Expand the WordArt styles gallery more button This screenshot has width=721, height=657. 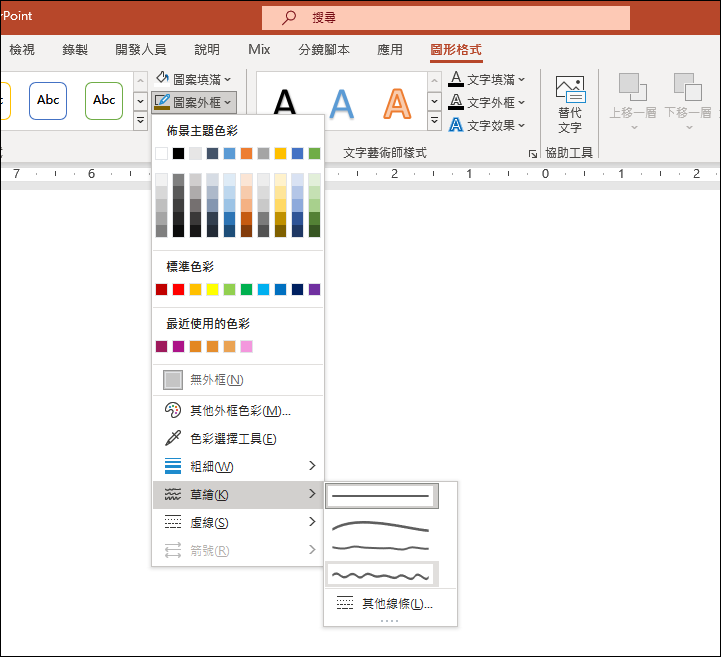(x=434, y=121)
